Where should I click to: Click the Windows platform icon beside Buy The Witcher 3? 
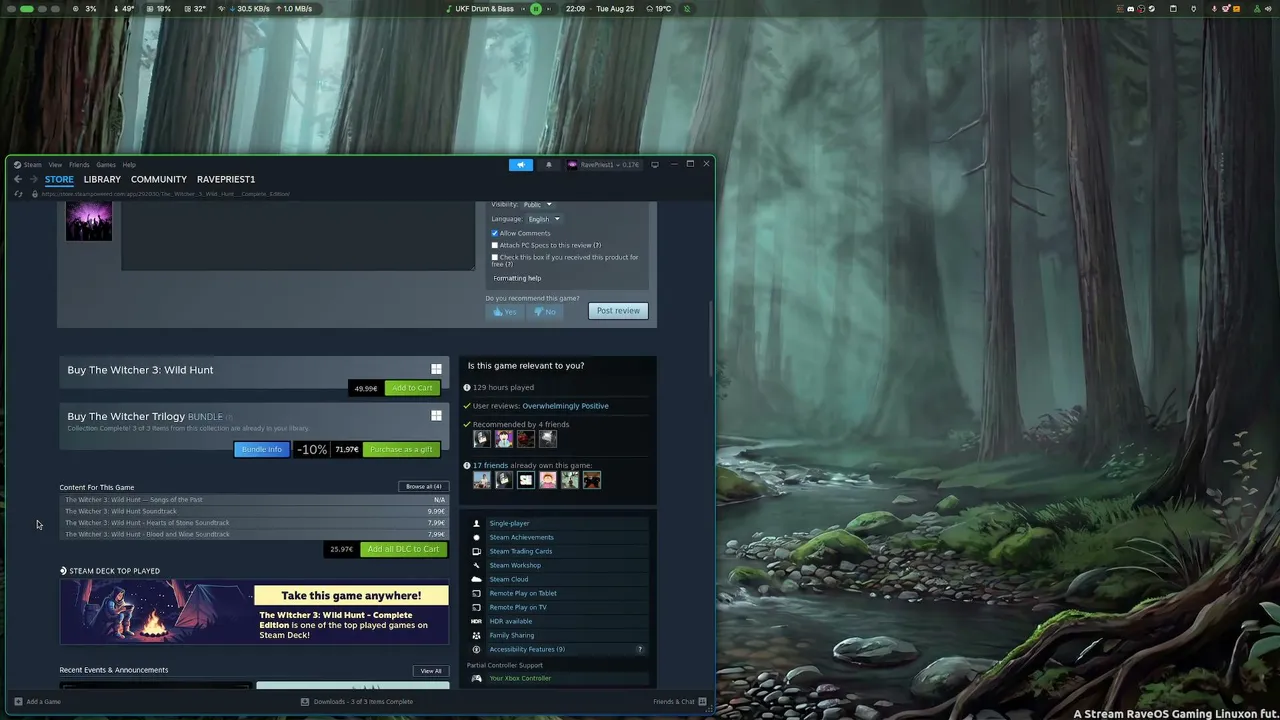[436, 369]
